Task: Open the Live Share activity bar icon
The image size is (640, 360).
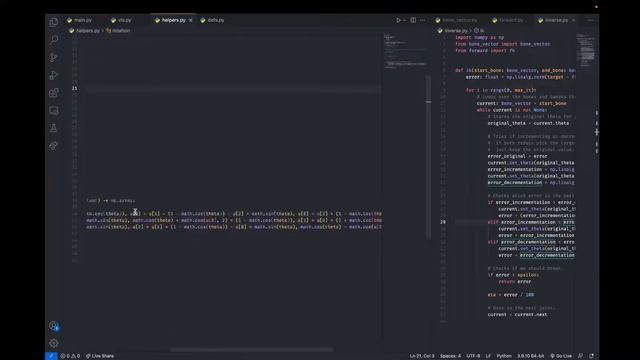Action: point(53,146)
